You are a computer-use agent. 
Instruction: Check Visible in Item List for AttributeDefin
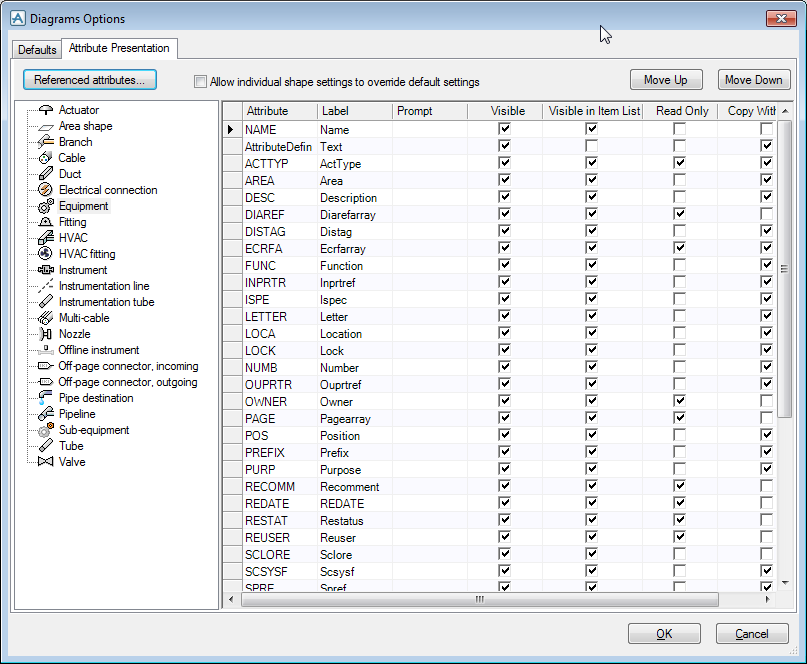(x=591, y=146)
